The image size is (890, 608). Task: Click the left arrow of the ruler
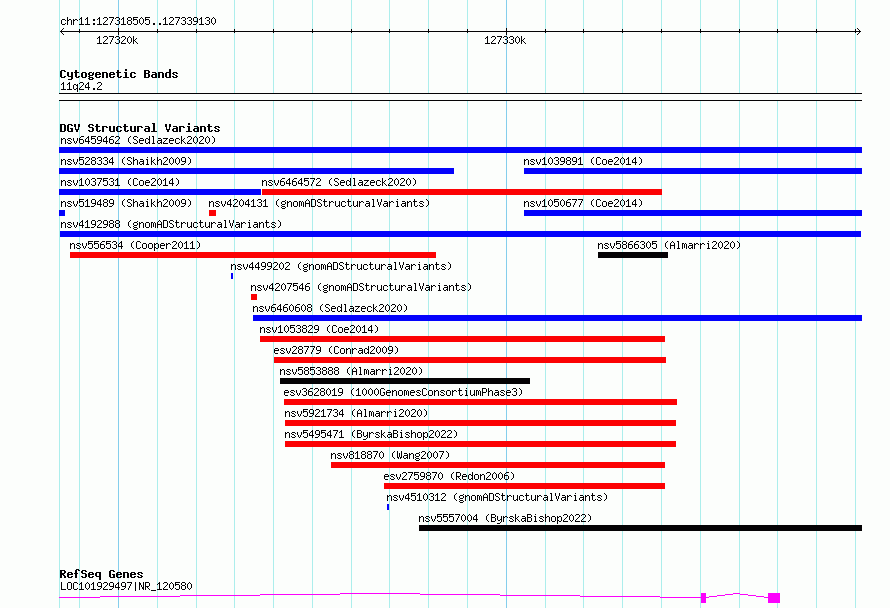pos(62,31)
